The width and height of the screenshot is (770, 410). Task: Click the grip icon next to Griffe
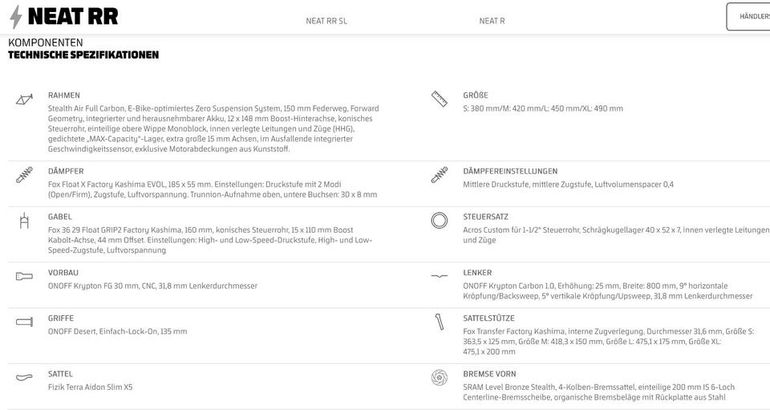[x=24, y=322]
